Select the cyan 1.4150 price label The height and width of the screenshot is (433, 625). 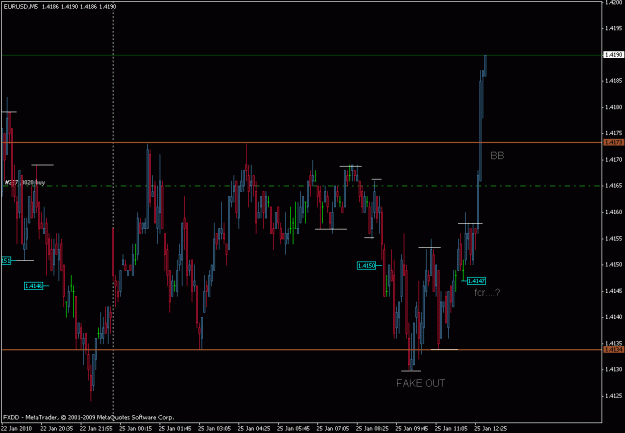366,266
